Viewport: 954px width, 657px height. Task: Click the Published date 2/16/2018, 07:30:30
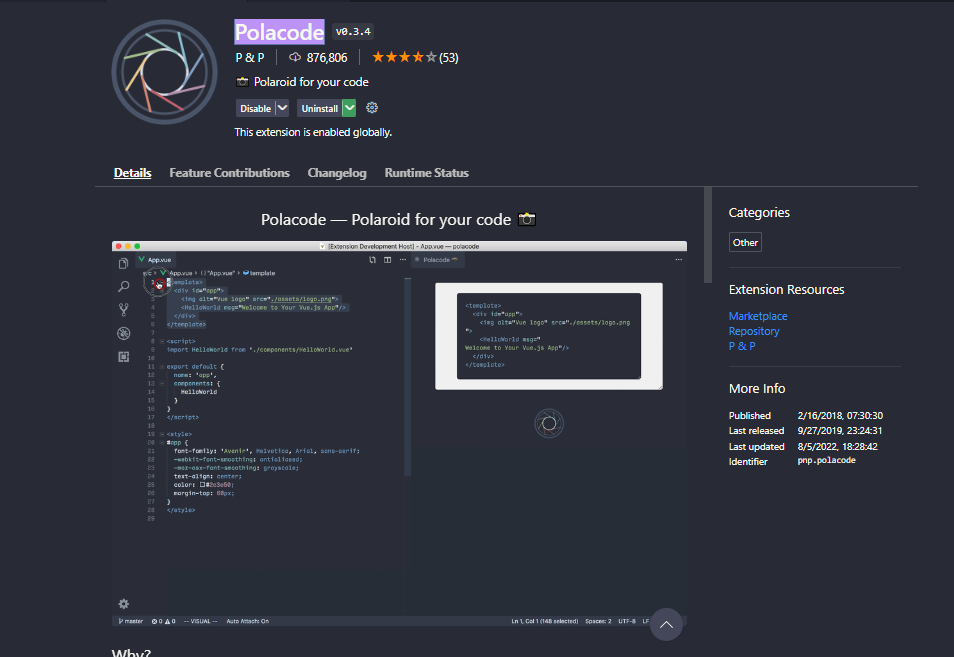tap(840, 415)
